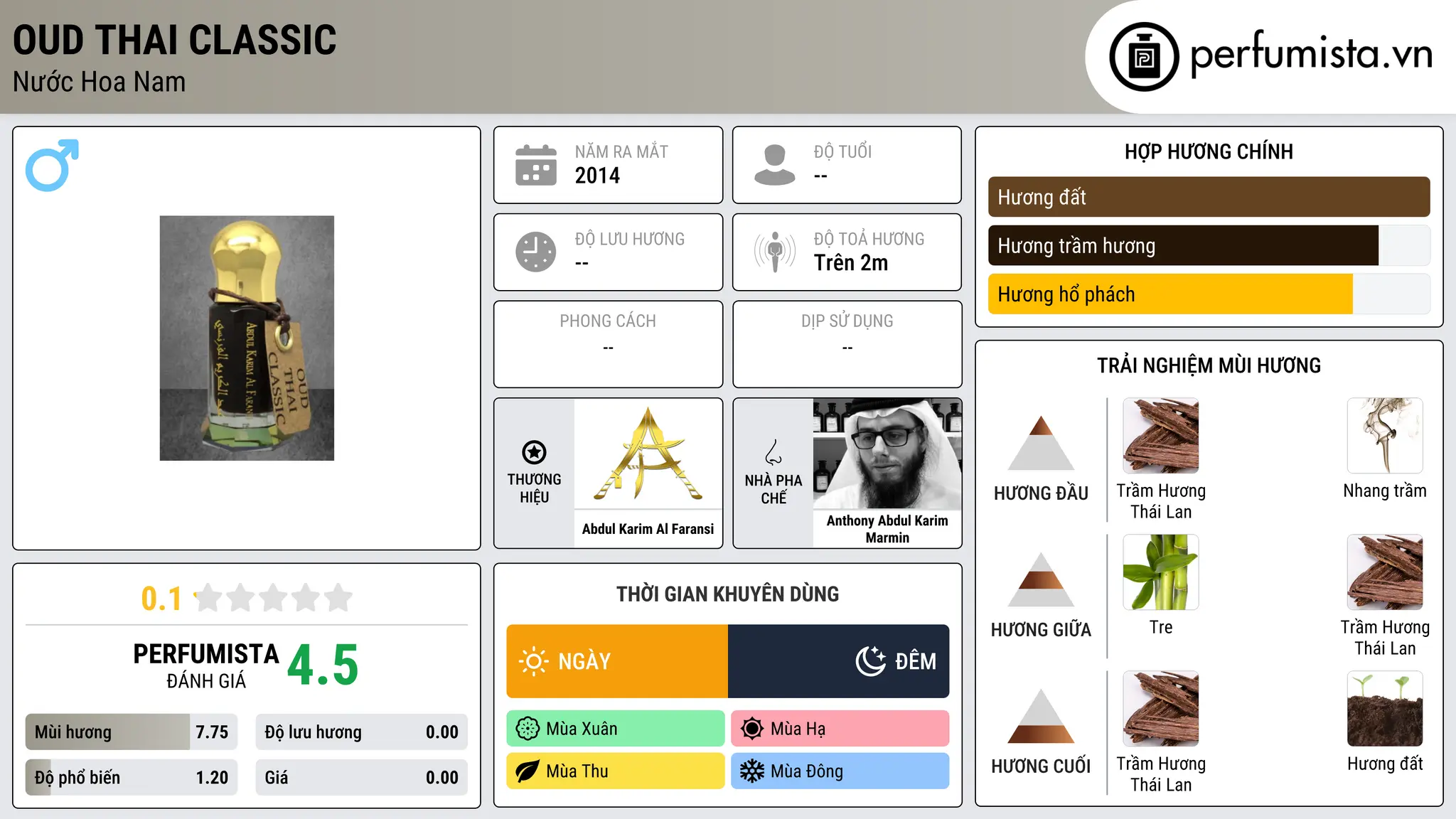Click the Perfumista đánh giá label
The image size is (1456, 819).
coord(206,665)
